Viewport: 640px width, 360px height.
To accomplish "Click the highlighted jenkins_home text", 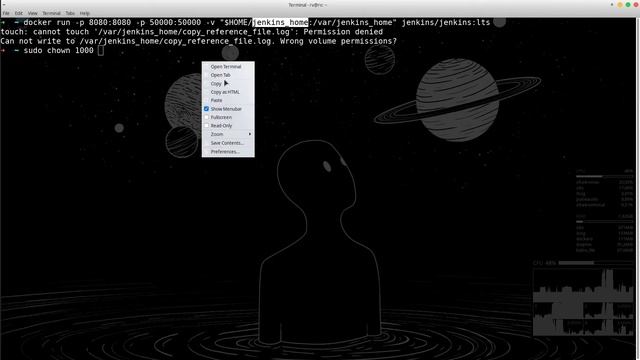I will click(280, 22).
